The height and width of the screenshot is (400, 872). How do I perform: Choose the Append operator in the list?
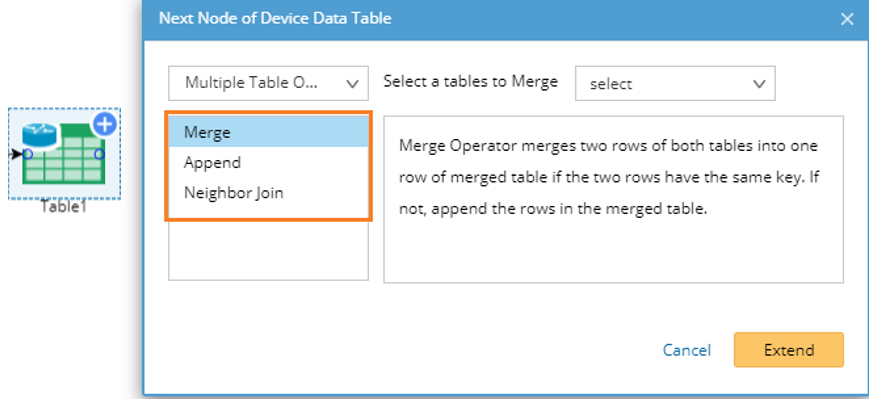tap(212, 162)
